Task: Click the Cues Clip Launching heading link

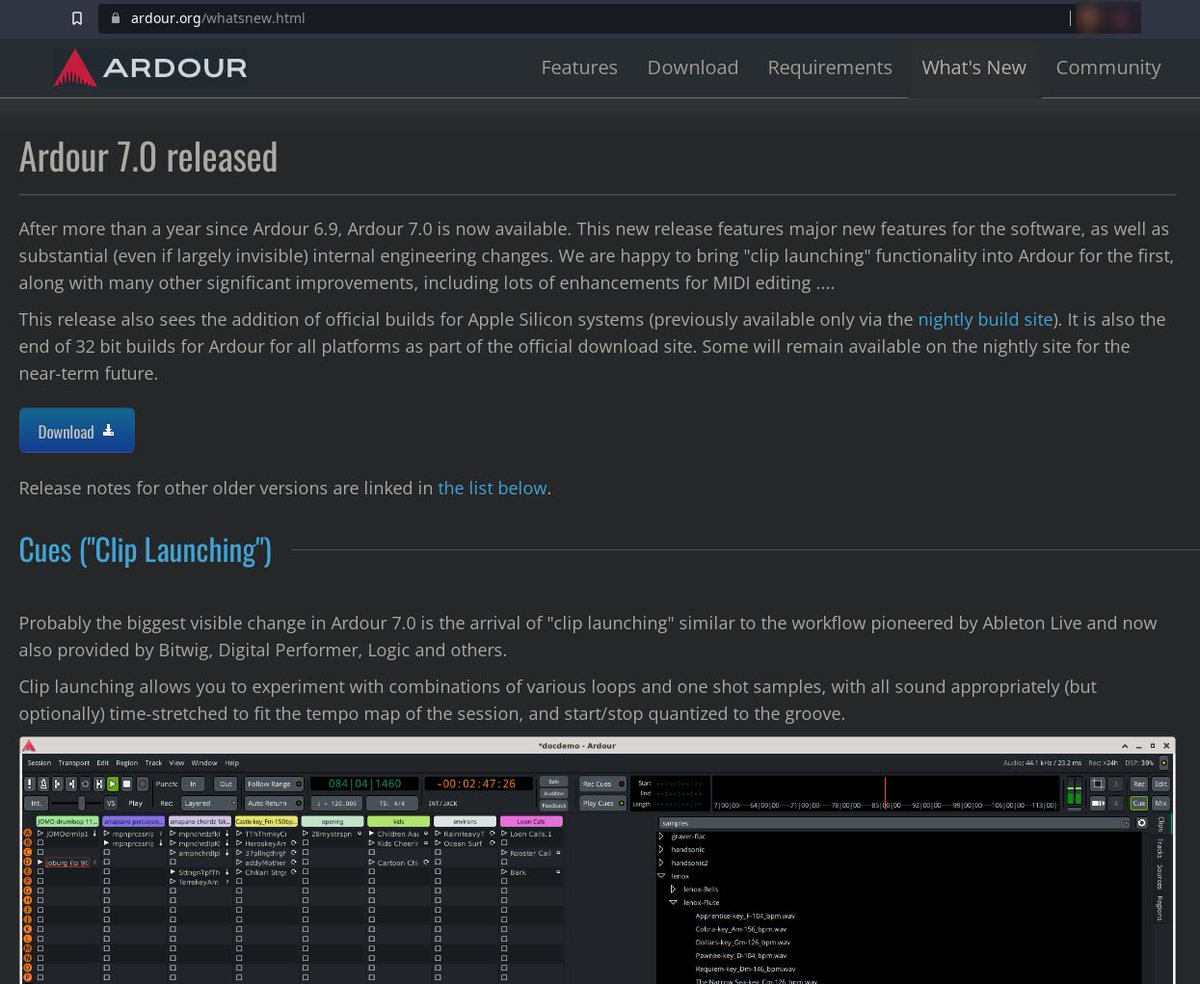Action: point(145,550)
